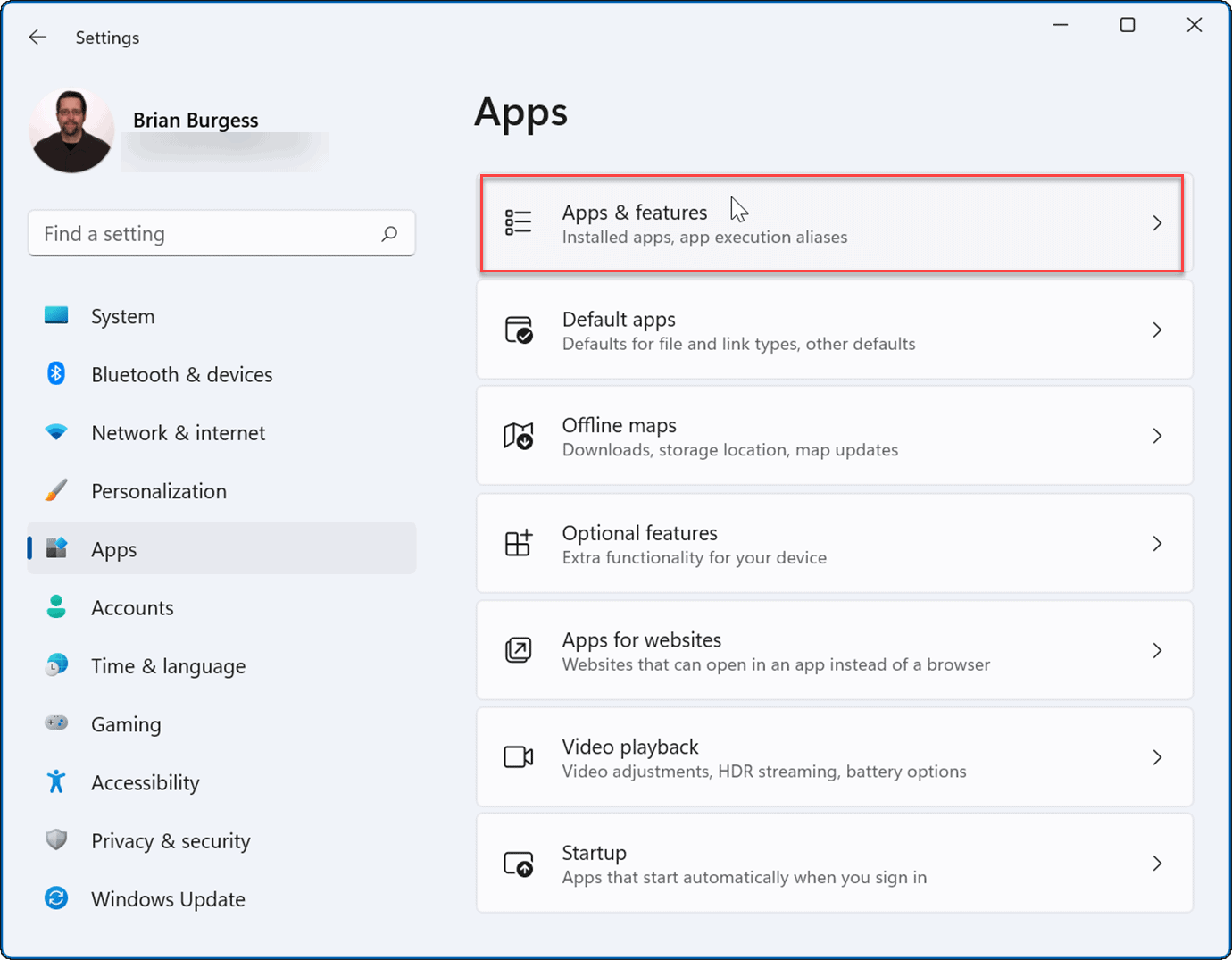Open the Gaming section
The height and width of the screenshot is (960, 1232).
pyautogui.click(x=125, y=723)
